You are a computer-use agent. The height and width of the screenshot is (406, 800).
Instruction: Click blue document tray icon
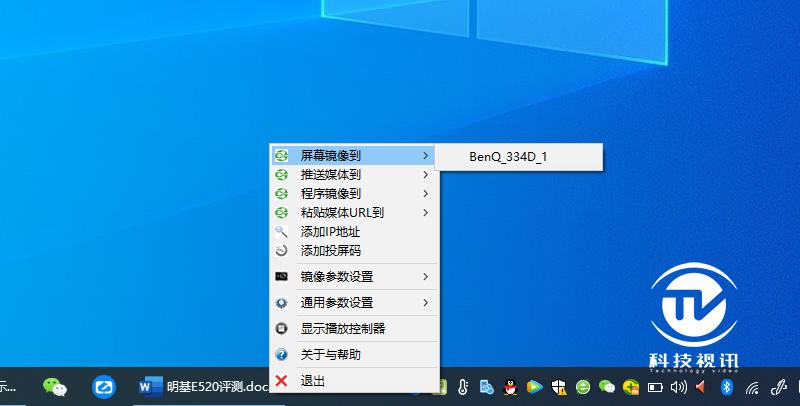pyautogui.click(x=487, y=388)
